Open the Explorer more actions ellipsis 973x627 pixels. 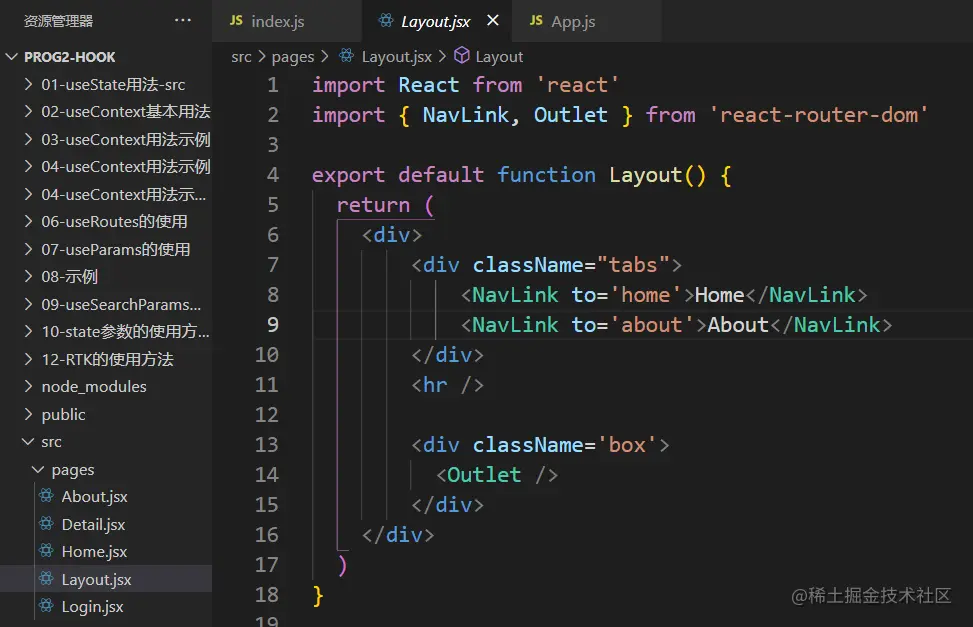(x=182, y=20)
